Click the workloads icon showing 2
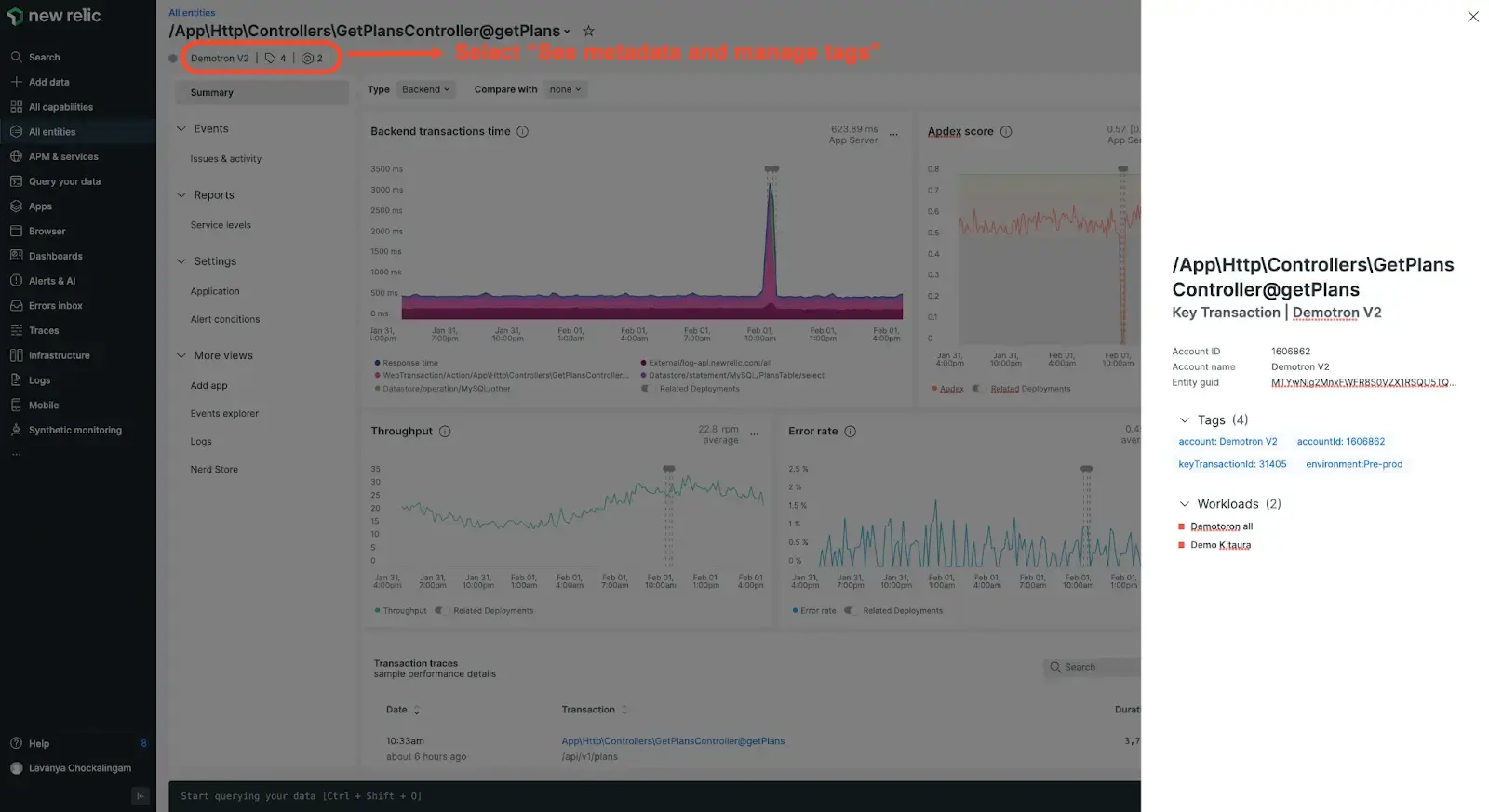The height and width of the screenshot is (812, 1489). click(312, 59)
